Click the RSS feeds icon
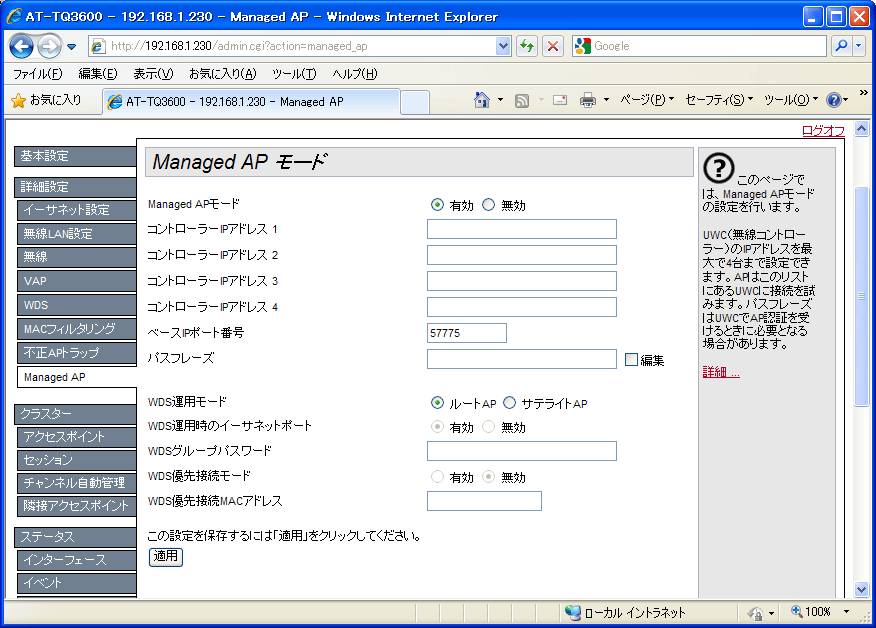Screen dimensions: 876x628 click(522, 101)
